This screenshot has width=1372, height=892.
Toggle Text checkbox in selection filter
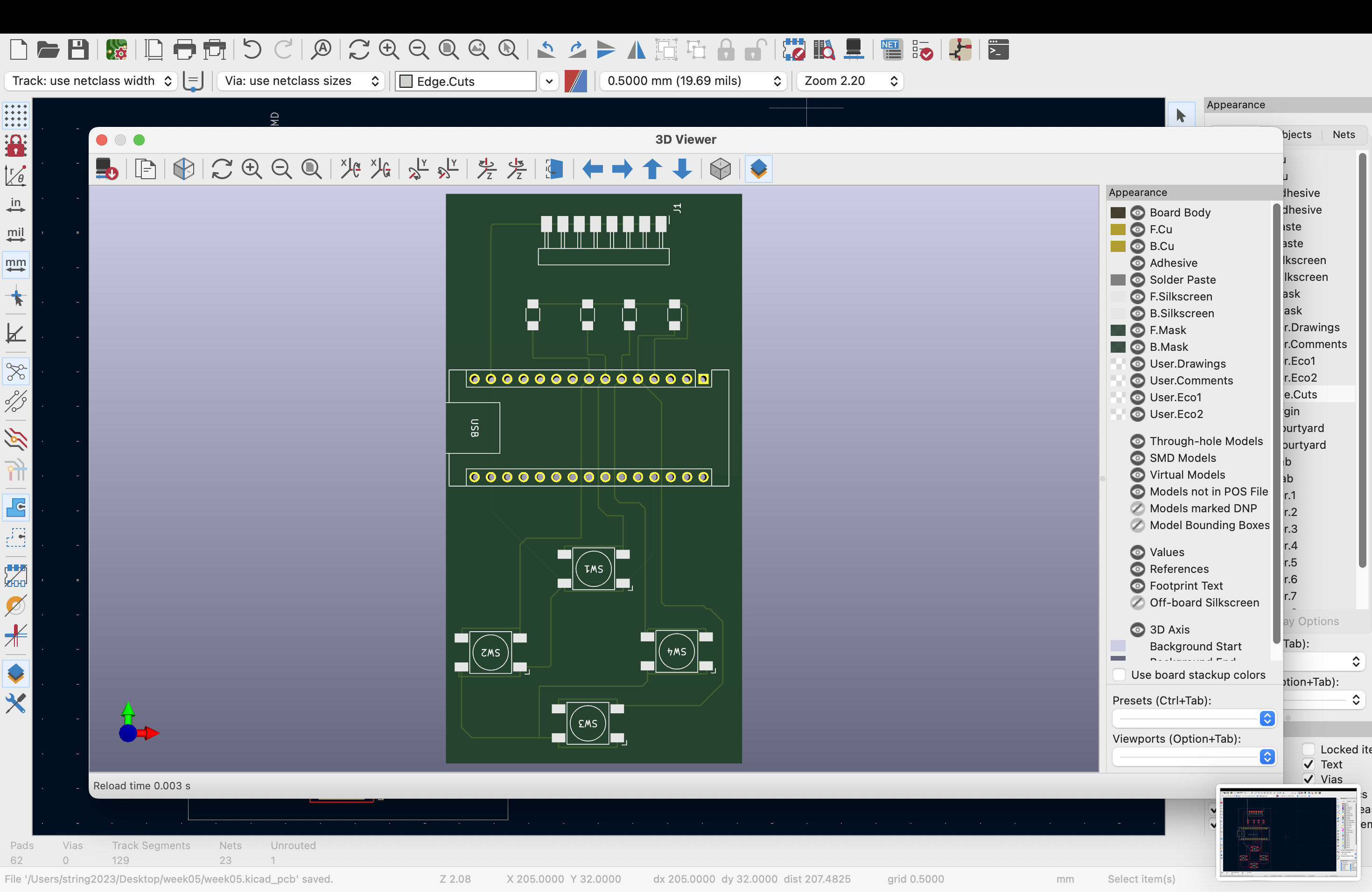[1309, 764]
